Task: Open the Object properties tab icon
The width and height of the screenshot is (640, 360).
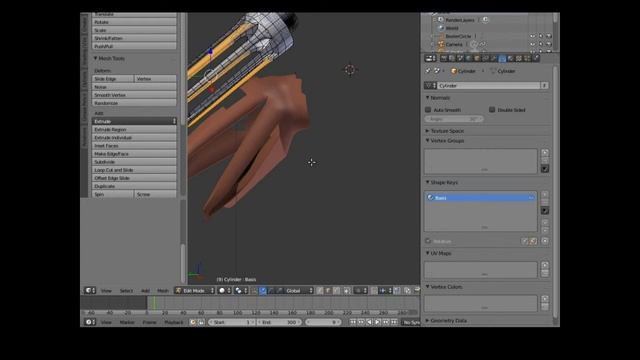Action: point(477,58)
